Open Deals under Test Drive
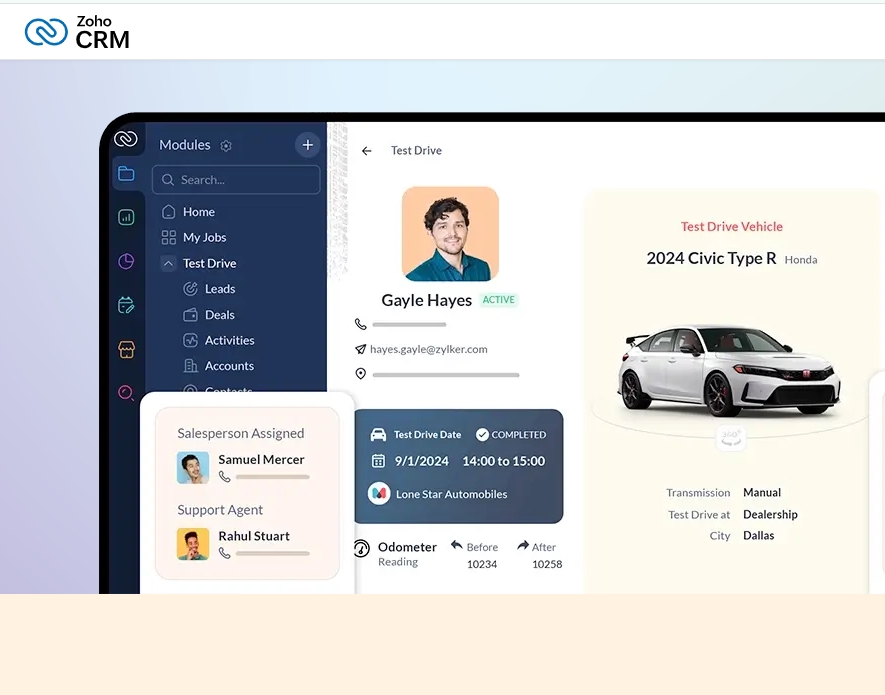The width and height of the screenshot is (885, 695). click(x=220, y=314)
